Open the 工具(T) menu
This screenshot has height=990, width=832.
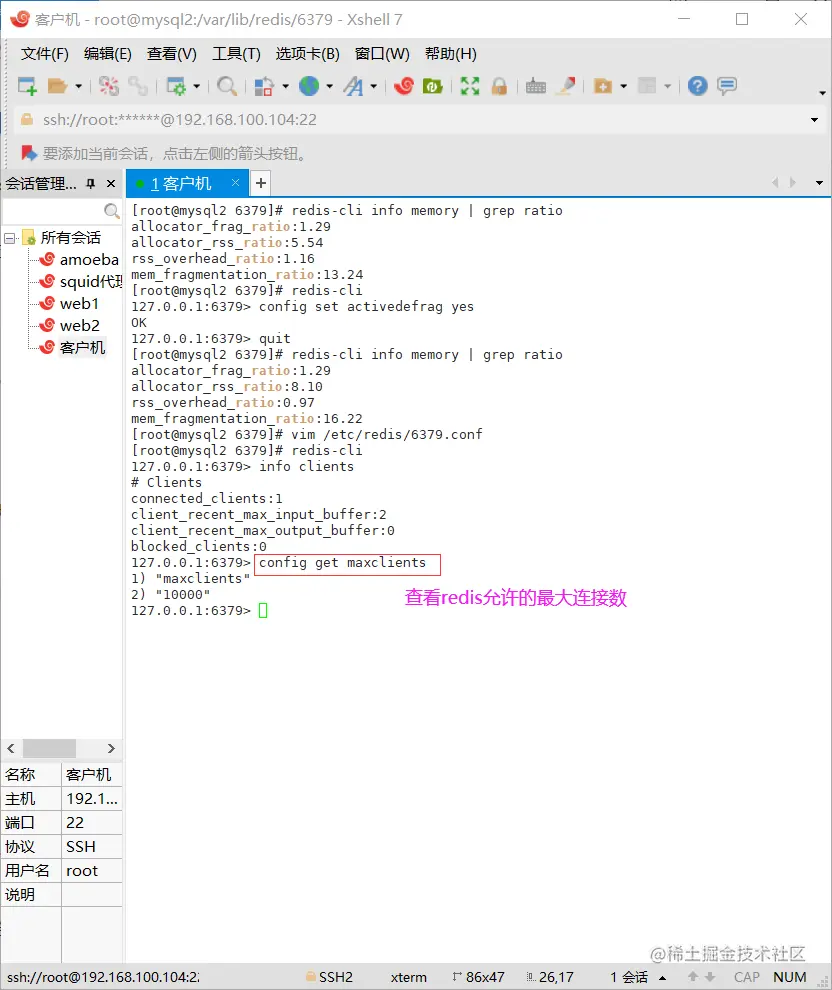(x=236, y=54)
